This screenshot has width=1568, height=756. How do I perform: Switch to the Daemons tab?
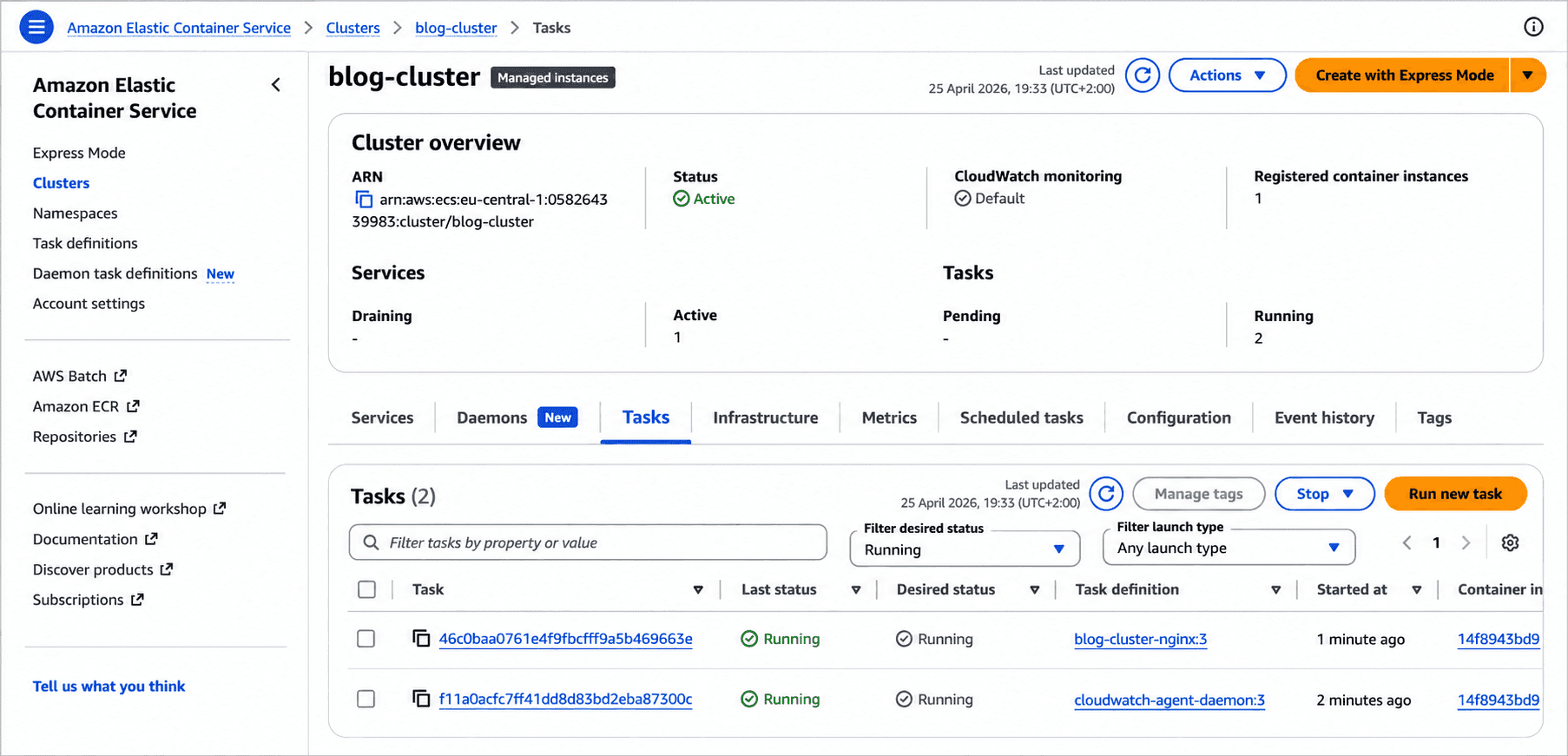517,417
